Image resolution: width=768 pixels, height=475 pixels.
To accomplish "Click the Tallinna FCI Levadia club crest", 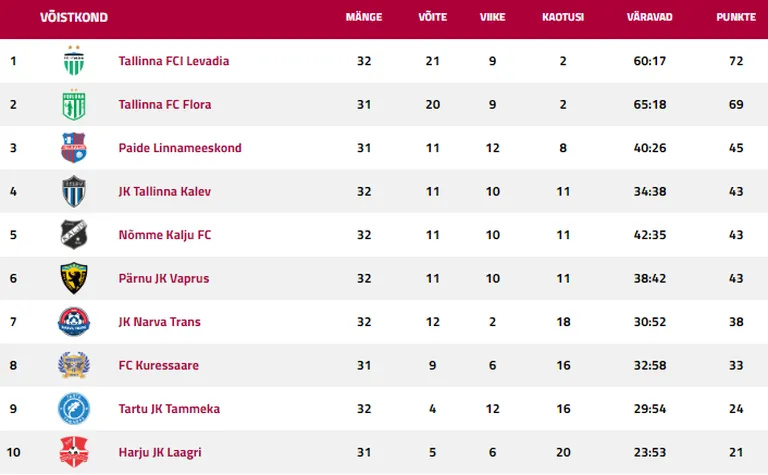I will pos(74,61).
